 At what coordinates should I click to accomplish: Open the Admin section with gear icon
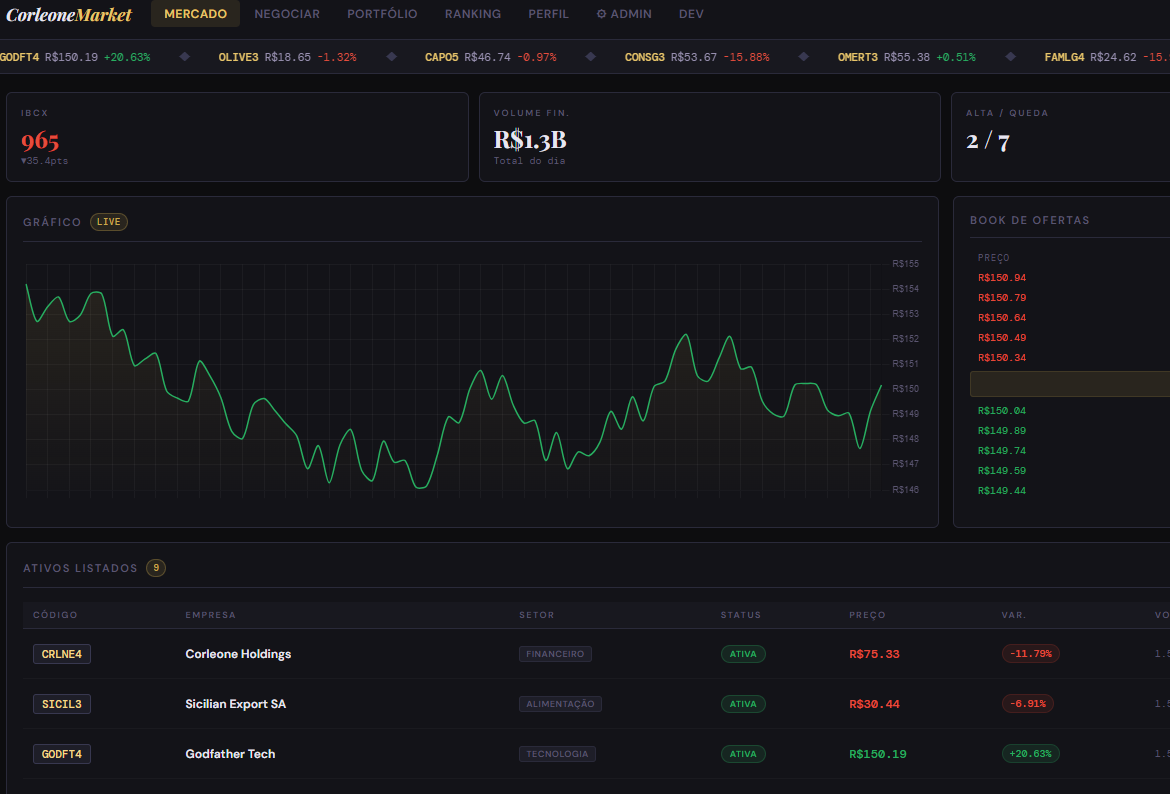(624, 13)
